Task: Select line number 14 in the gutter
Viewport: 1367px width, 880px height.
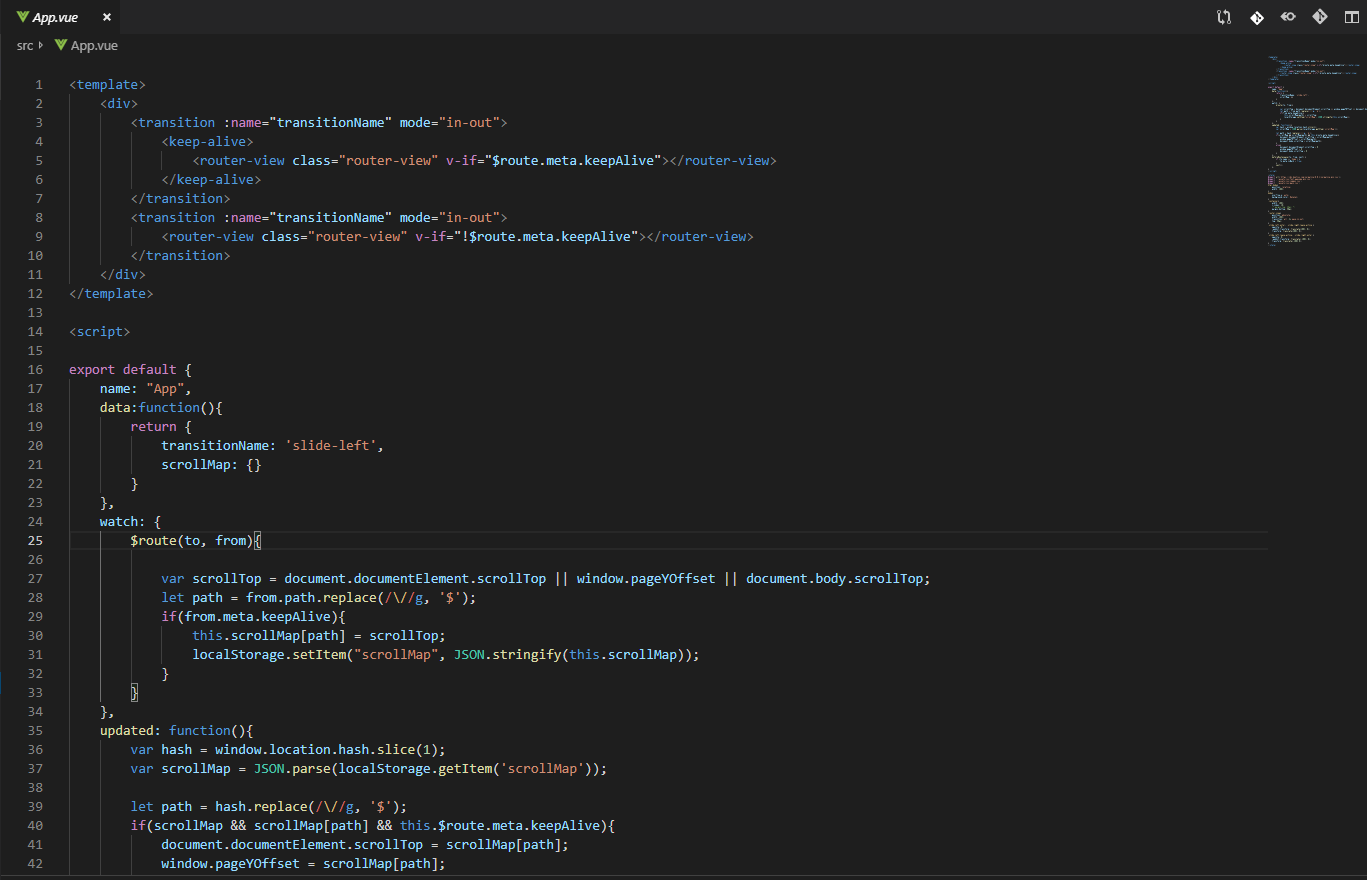Action: pyautogui.click(x=35, y=331)
